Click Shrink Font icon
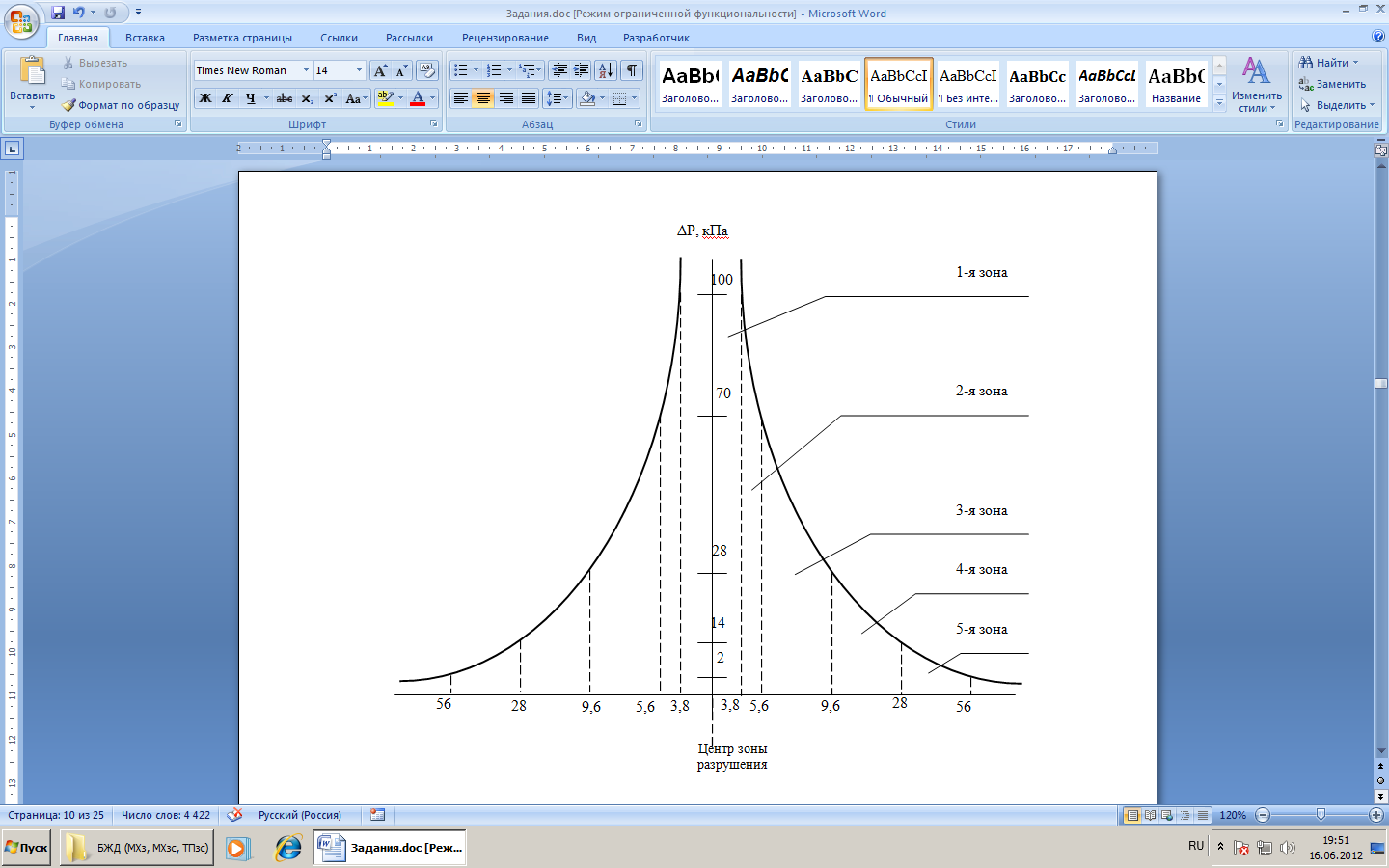This screenshot has height=868, width=1389. [401, 70]
